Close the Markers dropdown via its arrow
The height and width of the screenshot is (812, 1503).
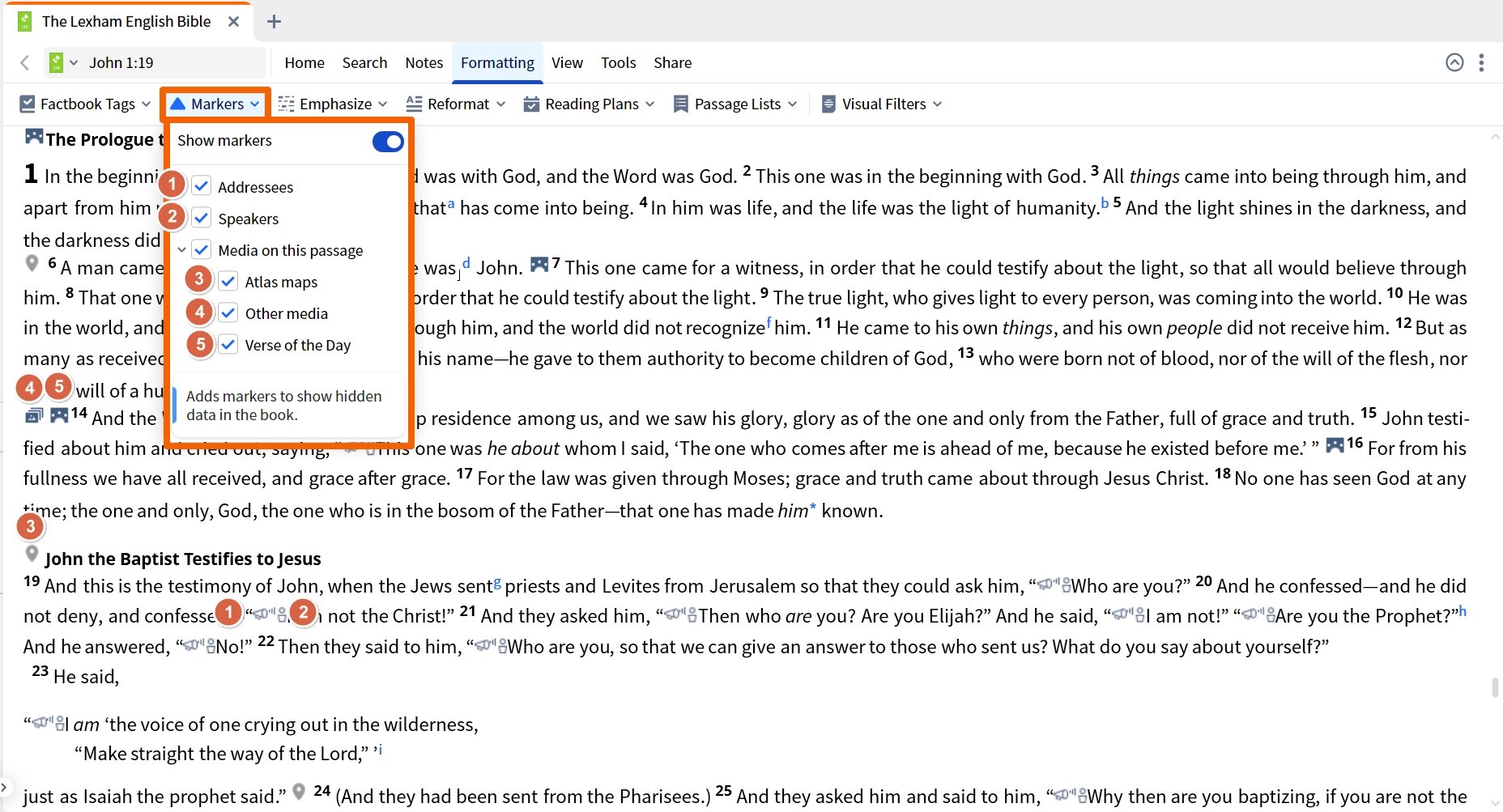click(x=254, y=104)
